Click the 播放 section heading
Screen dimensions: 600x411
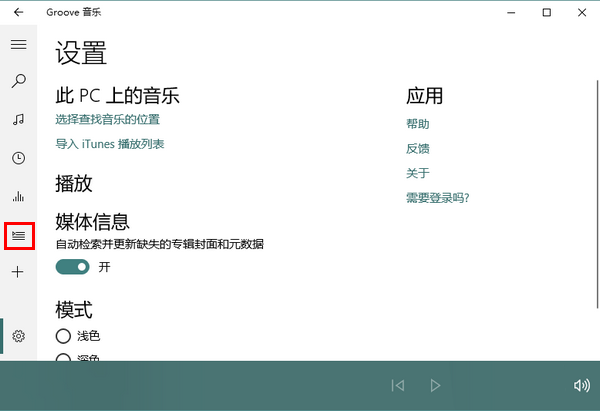coord(74,183)
